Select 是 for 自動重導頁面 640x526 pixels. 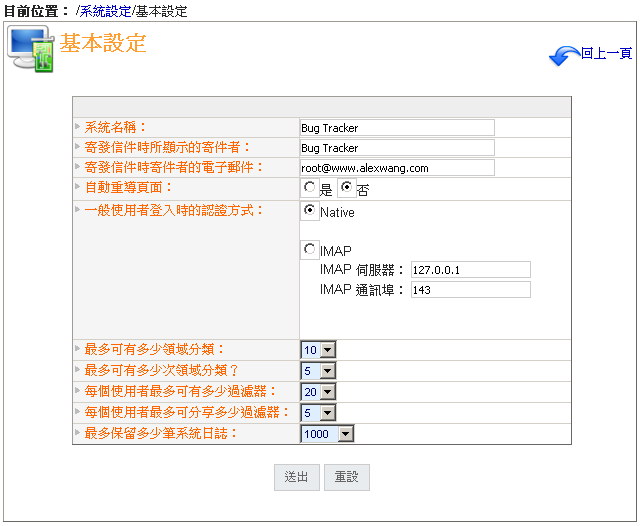point(310,187)
